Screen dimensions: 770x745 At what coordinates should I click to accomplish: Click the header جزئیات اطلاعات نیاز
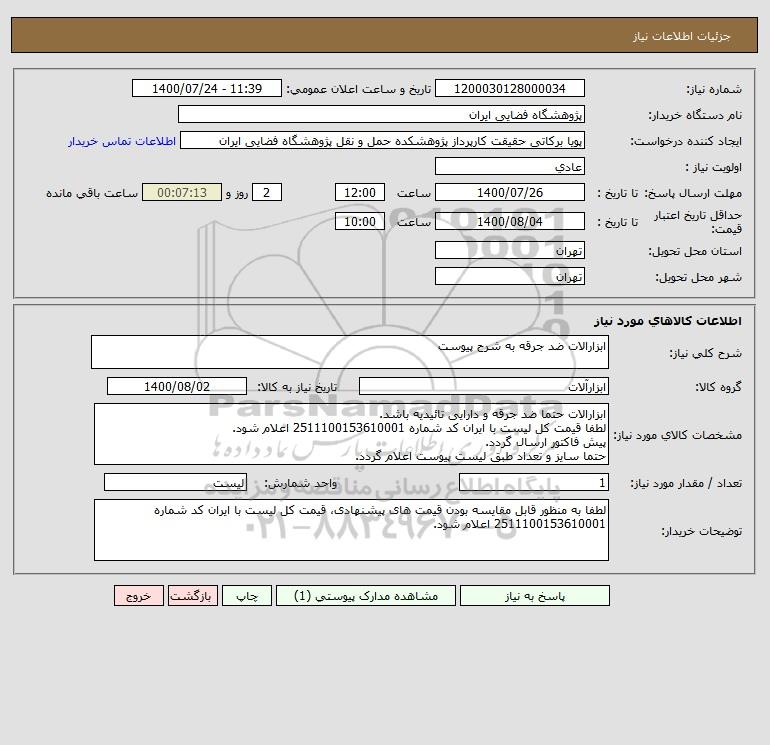tap(682, 36)
